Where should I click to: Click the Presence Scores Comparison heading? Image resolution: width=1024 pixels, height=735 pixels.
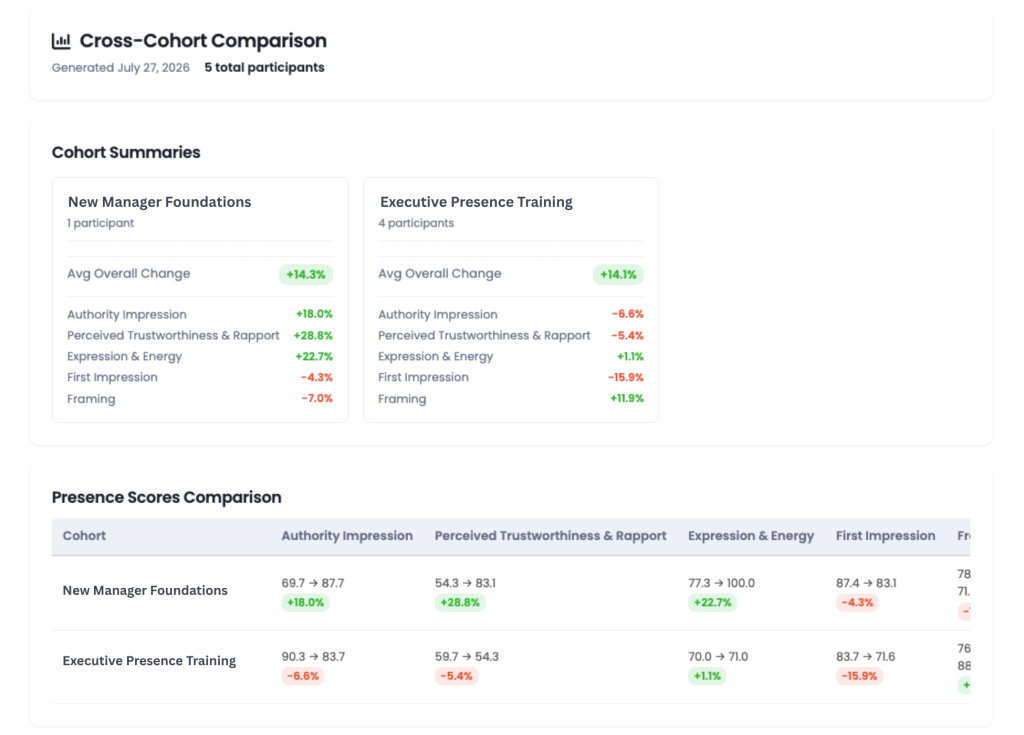coord(167,497)
